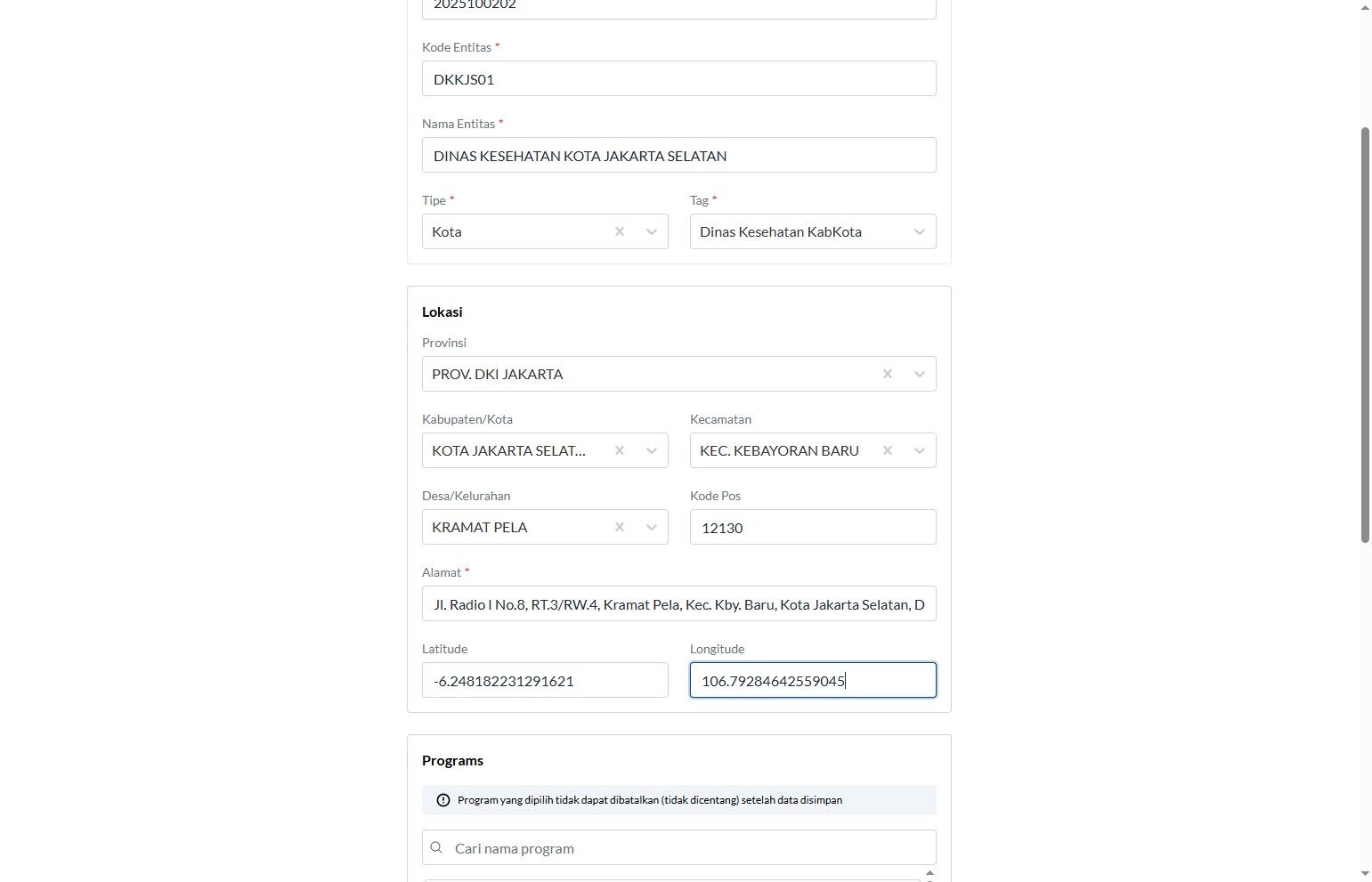Click the Cari nama program search box
Image resolution: width=1372 pixels, height=882 pixels.
coord(679,847)
